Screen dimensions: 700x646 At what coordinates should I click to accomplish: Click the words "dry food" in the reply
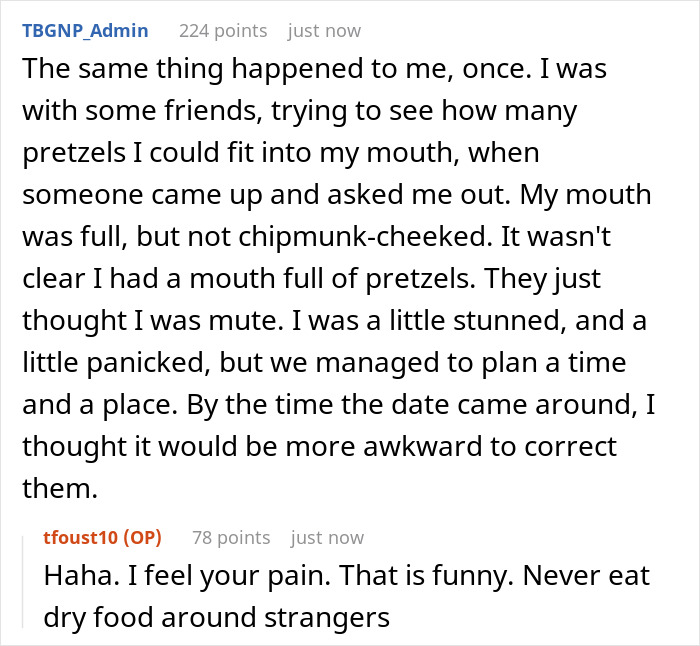tap(102, 617)
